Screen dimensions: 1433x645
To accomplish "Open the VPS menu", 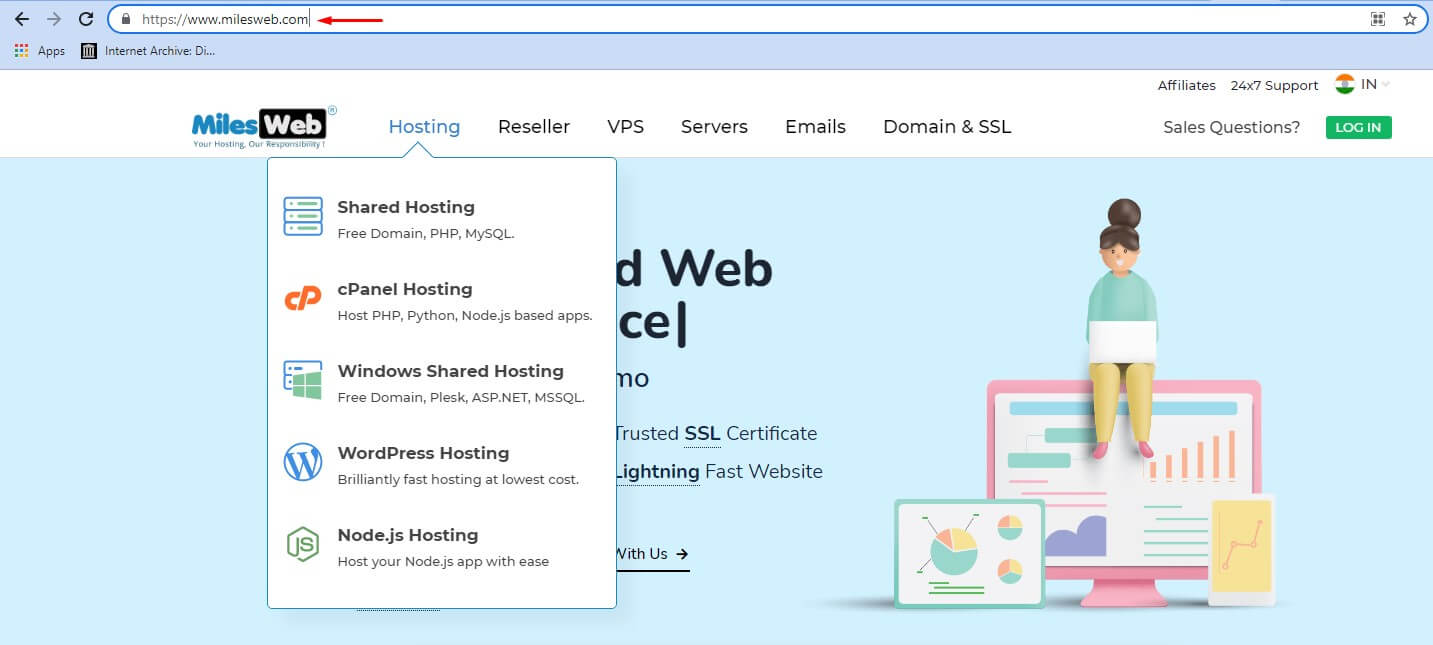I will [x=625, y=127].
